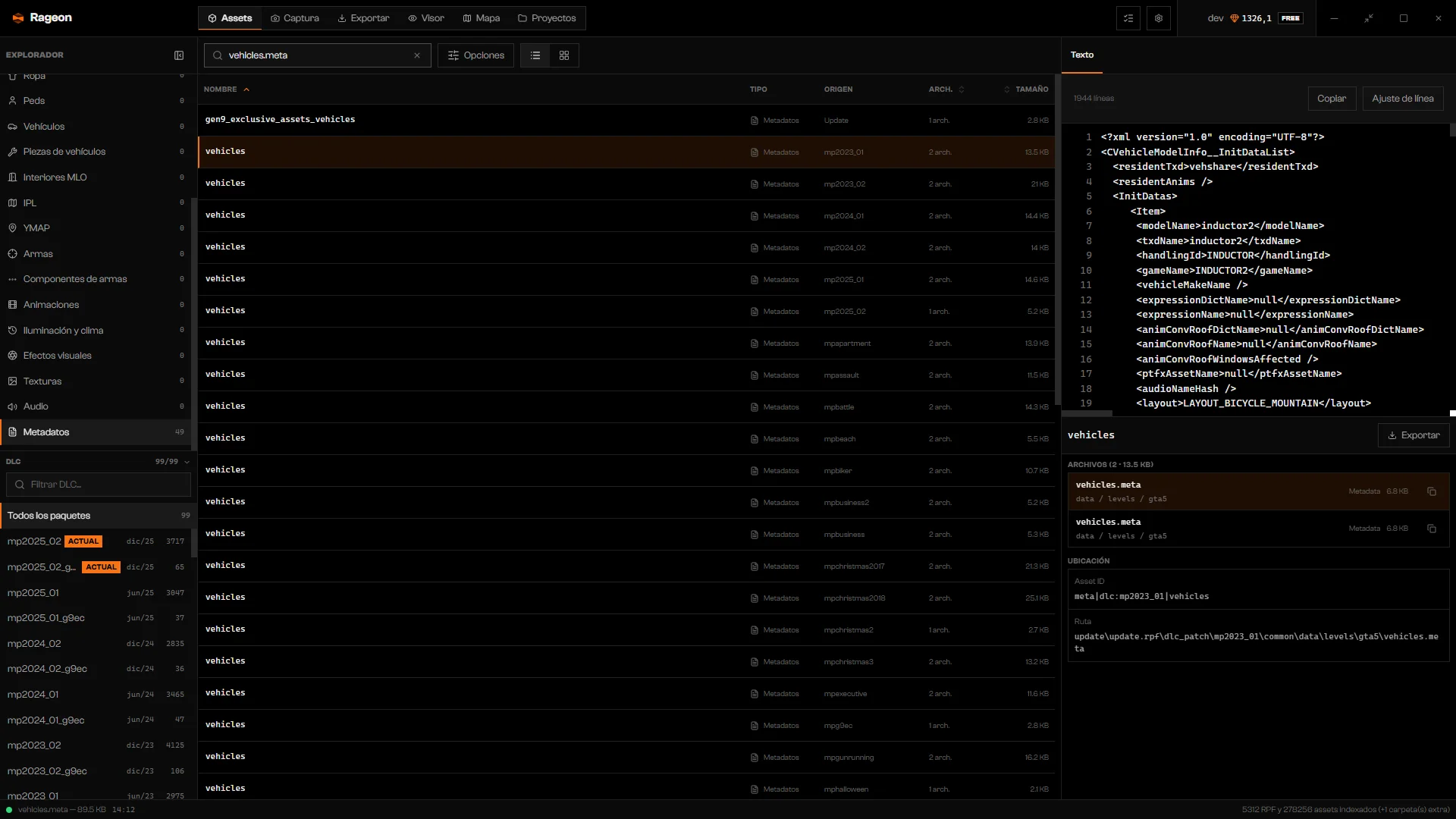1456x819 pixels.
Task: Switch to list view layout
Action: [535, 55]
